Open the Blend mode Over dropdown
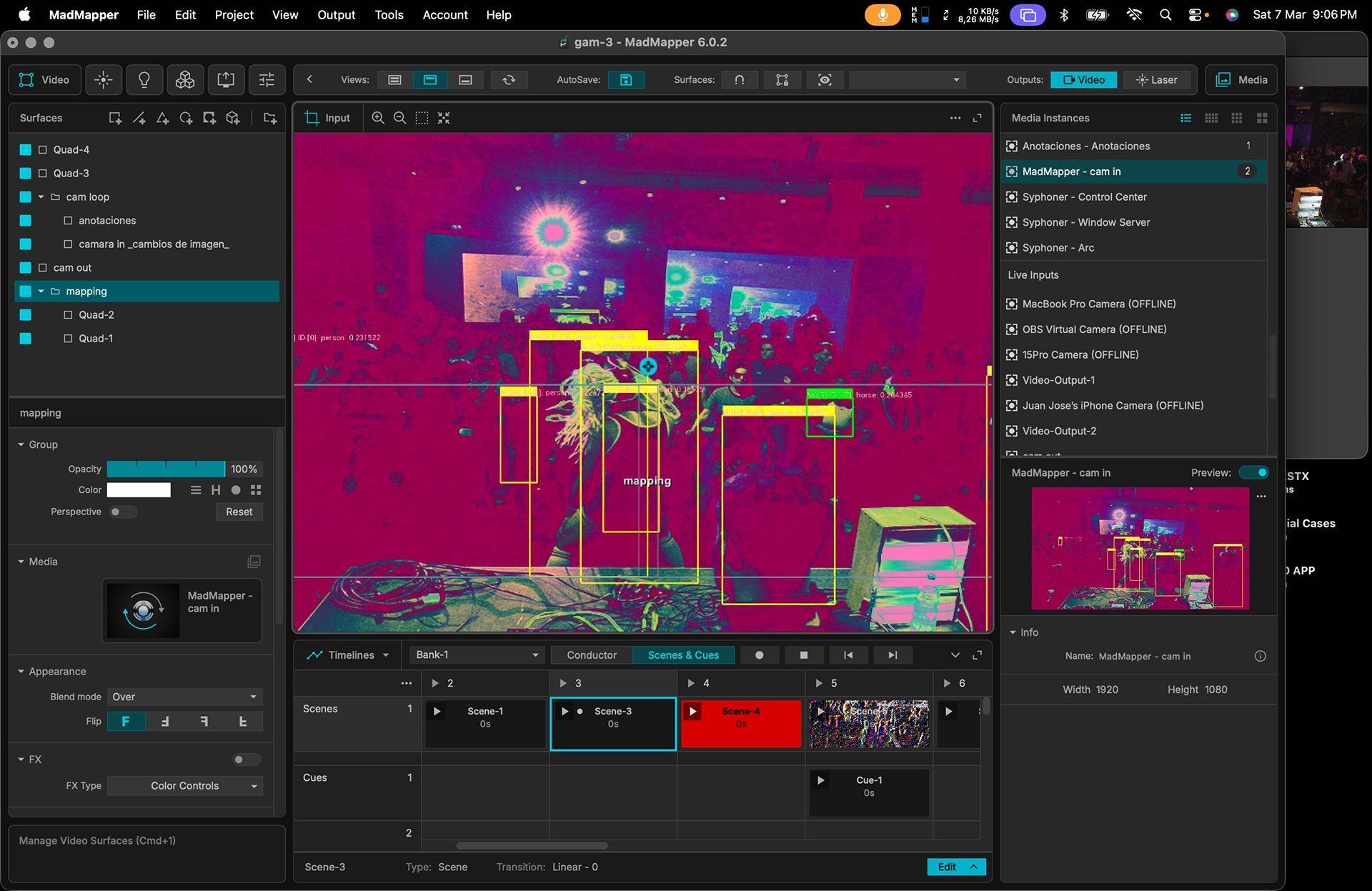The width and height of the screenshot is (1372, 891). tap(184, 697)
